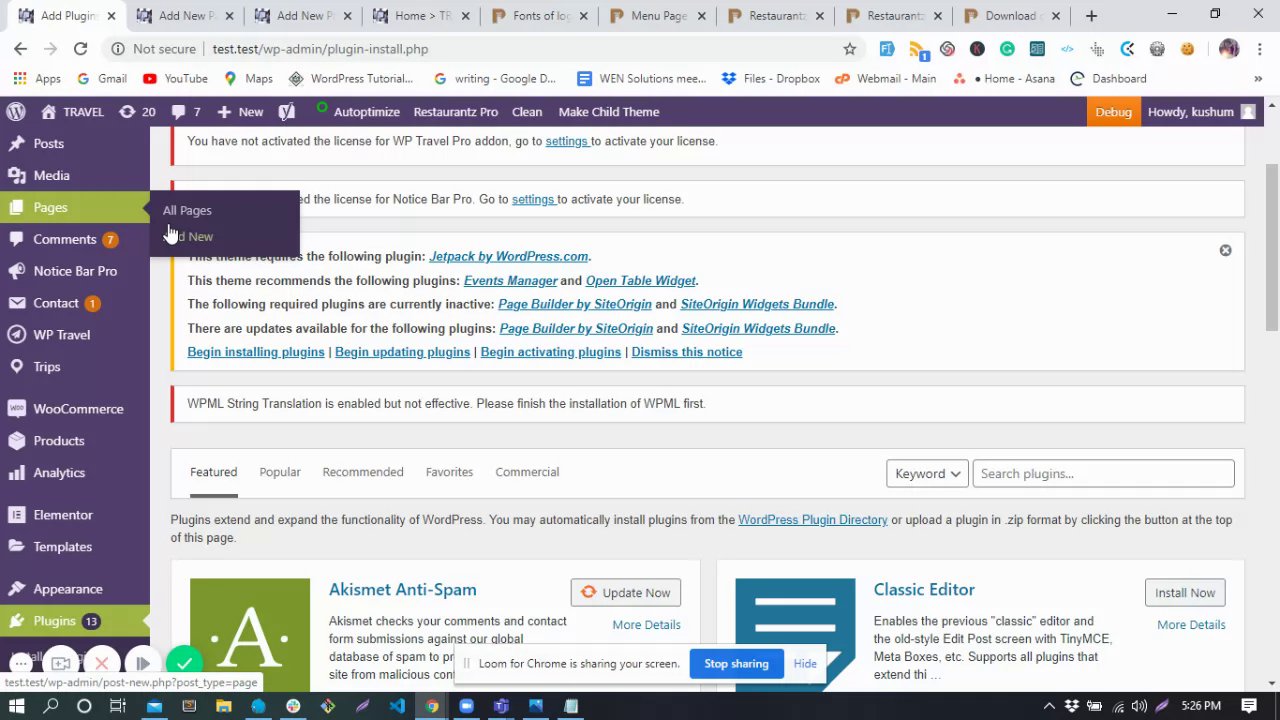Open Zoom from the taskbar
Viewport: 1280px width, 720px height.
click(466, 706)
